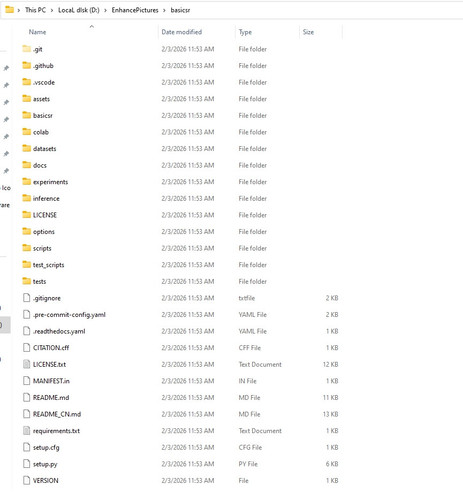Open the .git folder icon
Viewport: 463px width, 500px height.
click(x=27, y=49)
